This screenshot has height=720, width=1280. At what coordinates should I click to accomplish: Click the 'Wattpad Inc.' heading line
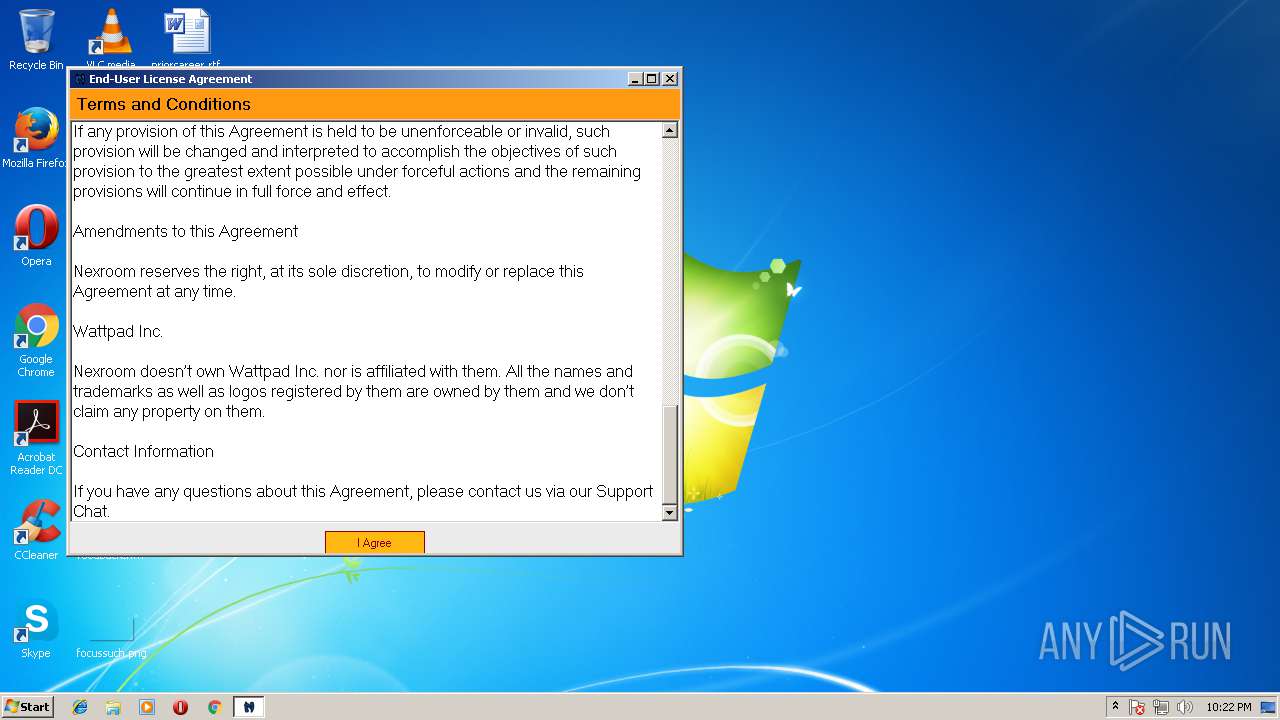point(118,332)
